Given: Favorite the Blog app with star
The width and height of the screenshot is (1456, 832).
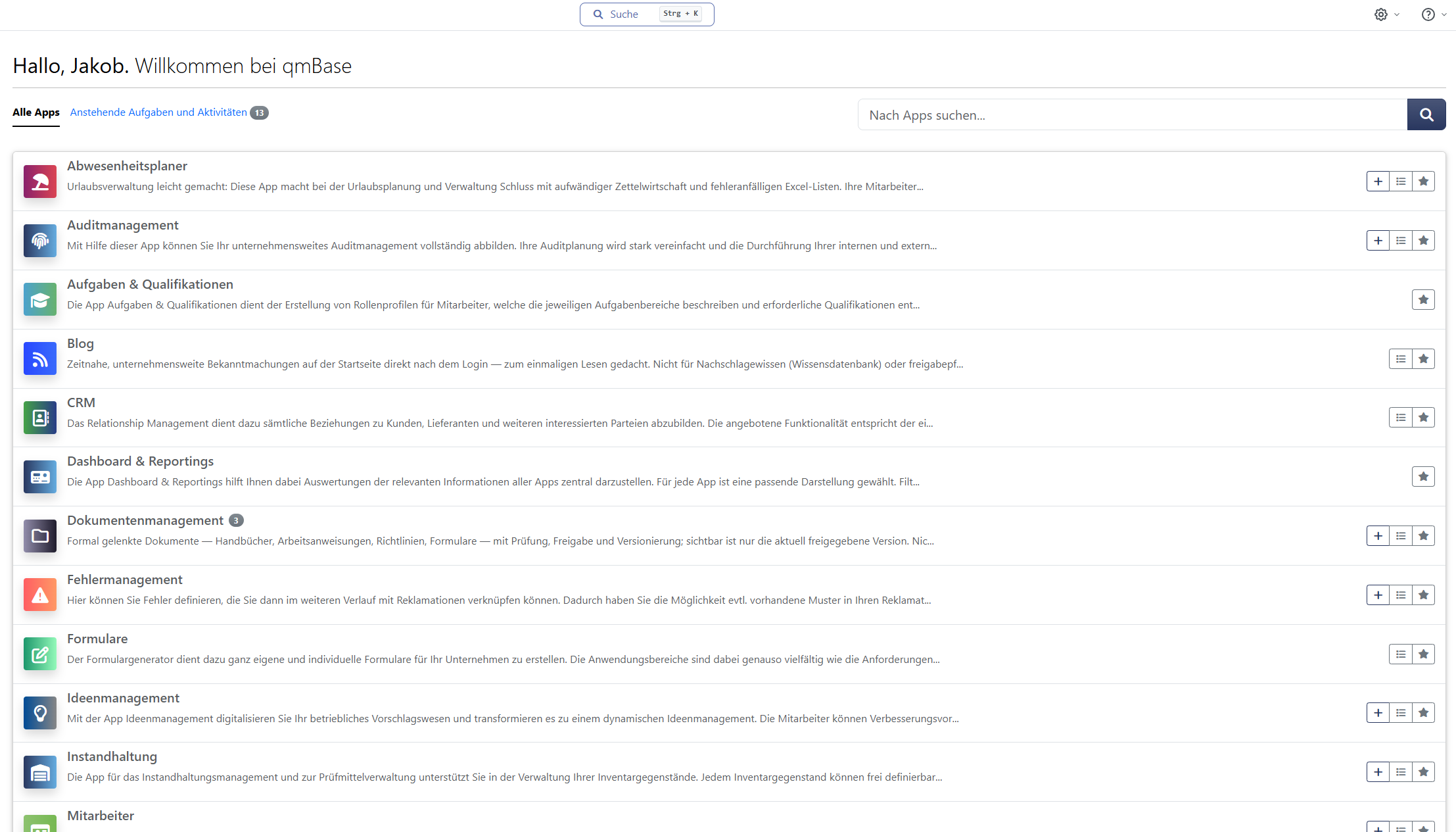Looking at the screenshot, I should point(1423,359).
